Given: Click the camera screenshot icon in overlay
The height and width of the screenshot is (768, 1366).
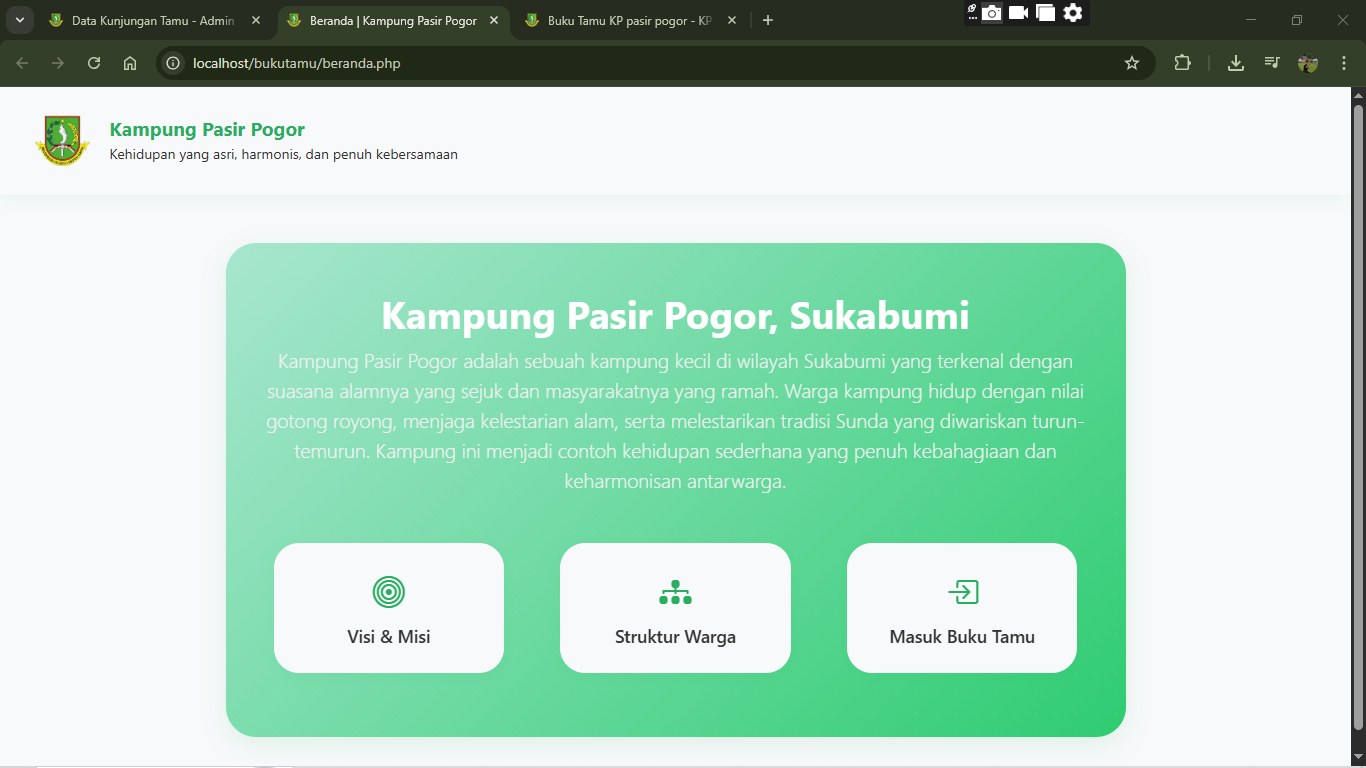Looking at the screenshot, I should click(991, 13).
